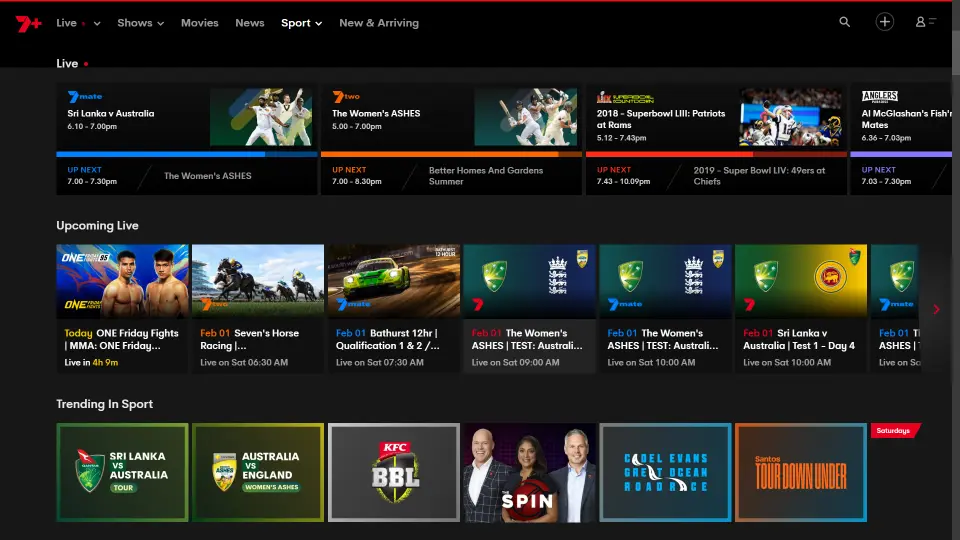The width and height of the screenshot is (960, 540).
Task: Click 'Feb 01 Bathurst 12hr' title text
Action: pos(388,339)
